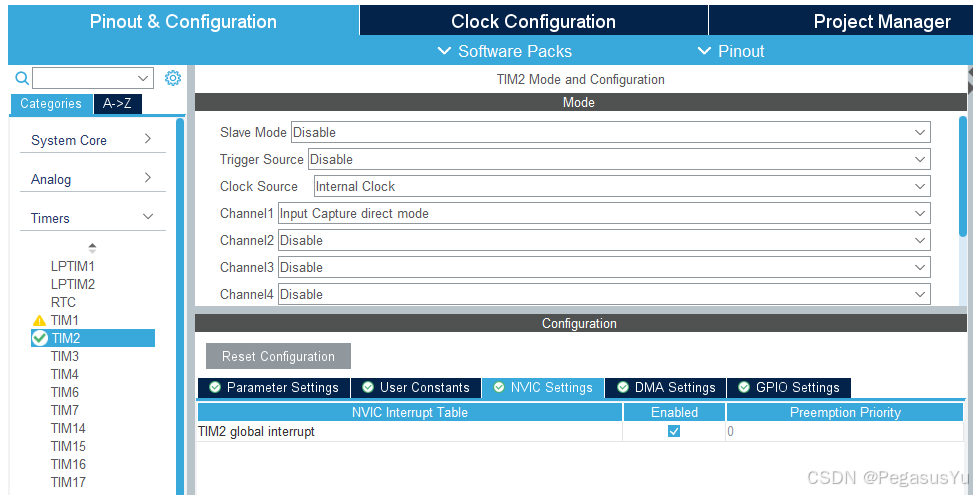Screen dimensions: 973x495
Task: Enable checkbox for TIM2 global interrupt
Action: 674,431
